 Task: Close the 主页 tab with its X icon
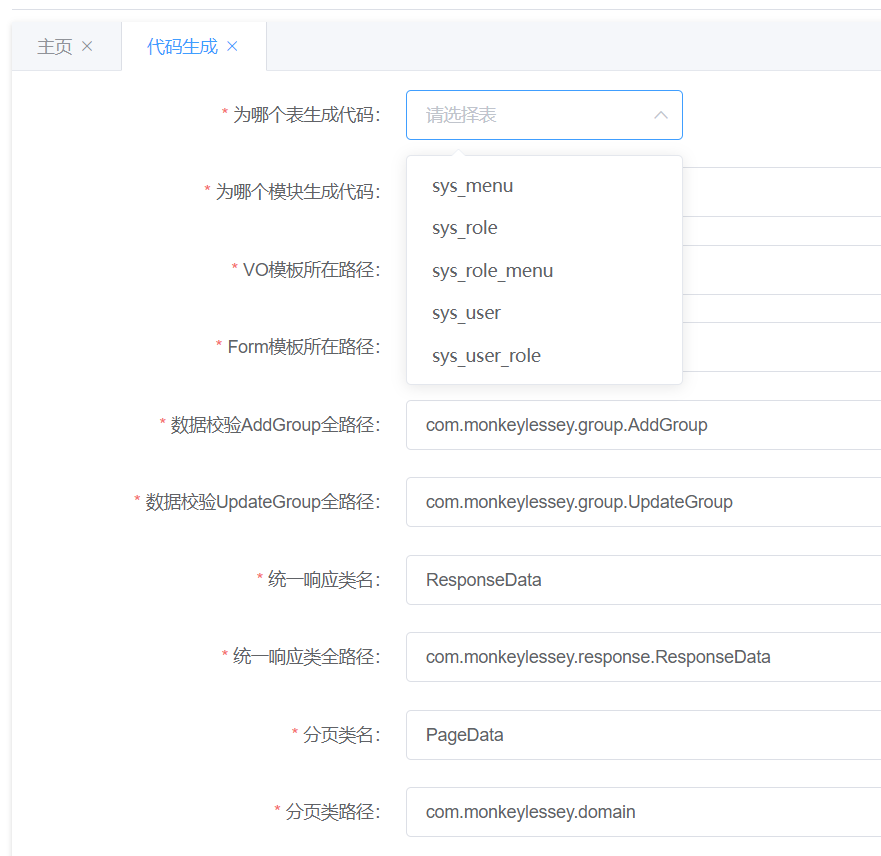point(87,46)
